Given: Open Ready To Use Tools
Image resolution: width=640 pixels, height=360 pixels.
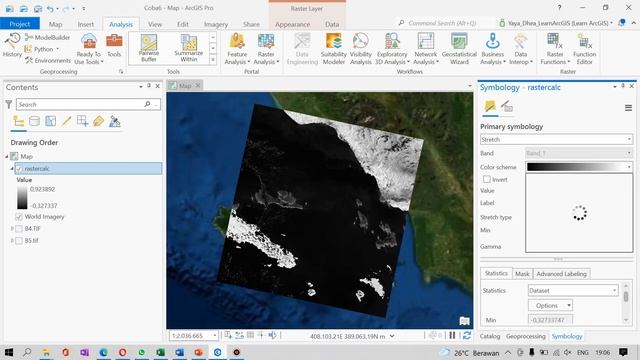Looking at the screenshot, I should coord(89,49).
